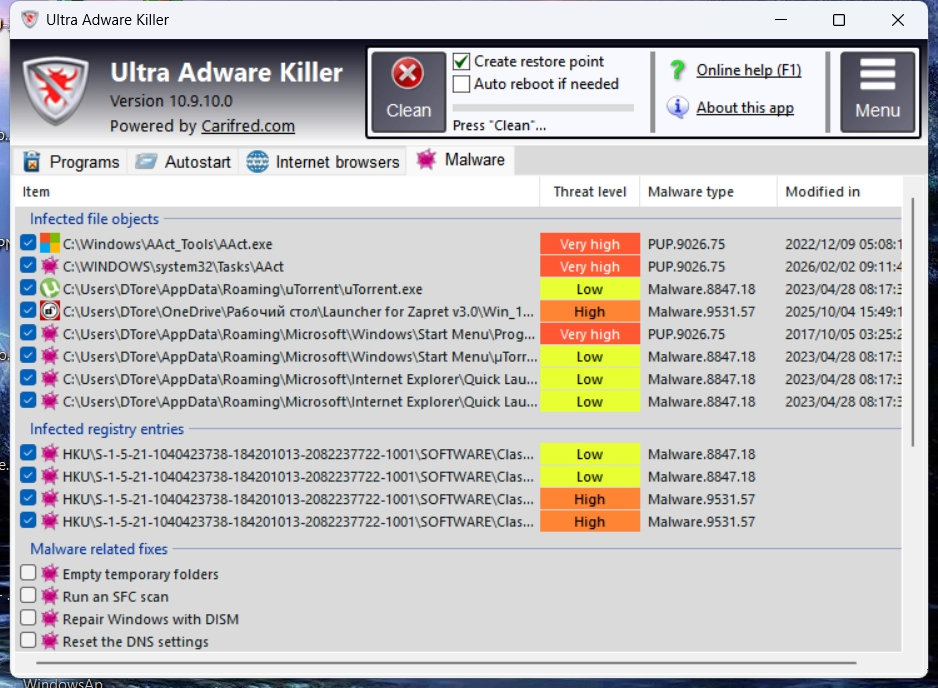Viewport: 938px width, 688px height.
Task: Click the vertical scrollbar of the list
Action: click(x=913, y=322)
